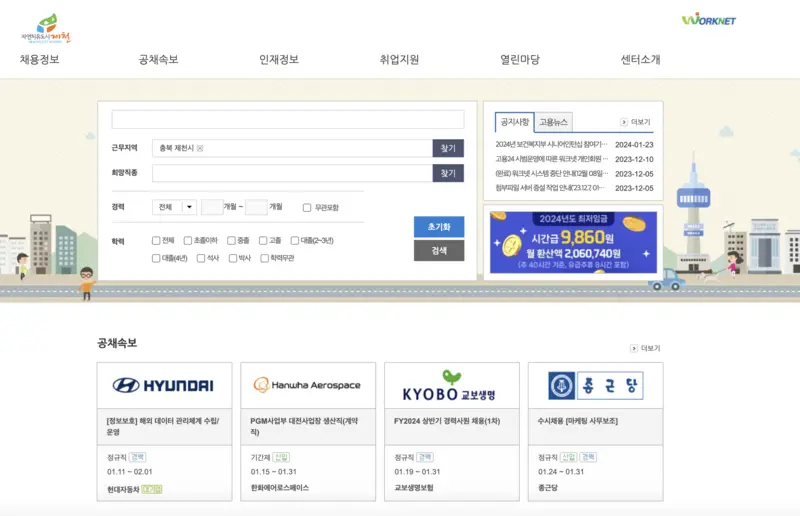The image size is (800, 516).
Task: Open the WorkNet logo link
Action: pyautogui.click(x=709, y=20)
